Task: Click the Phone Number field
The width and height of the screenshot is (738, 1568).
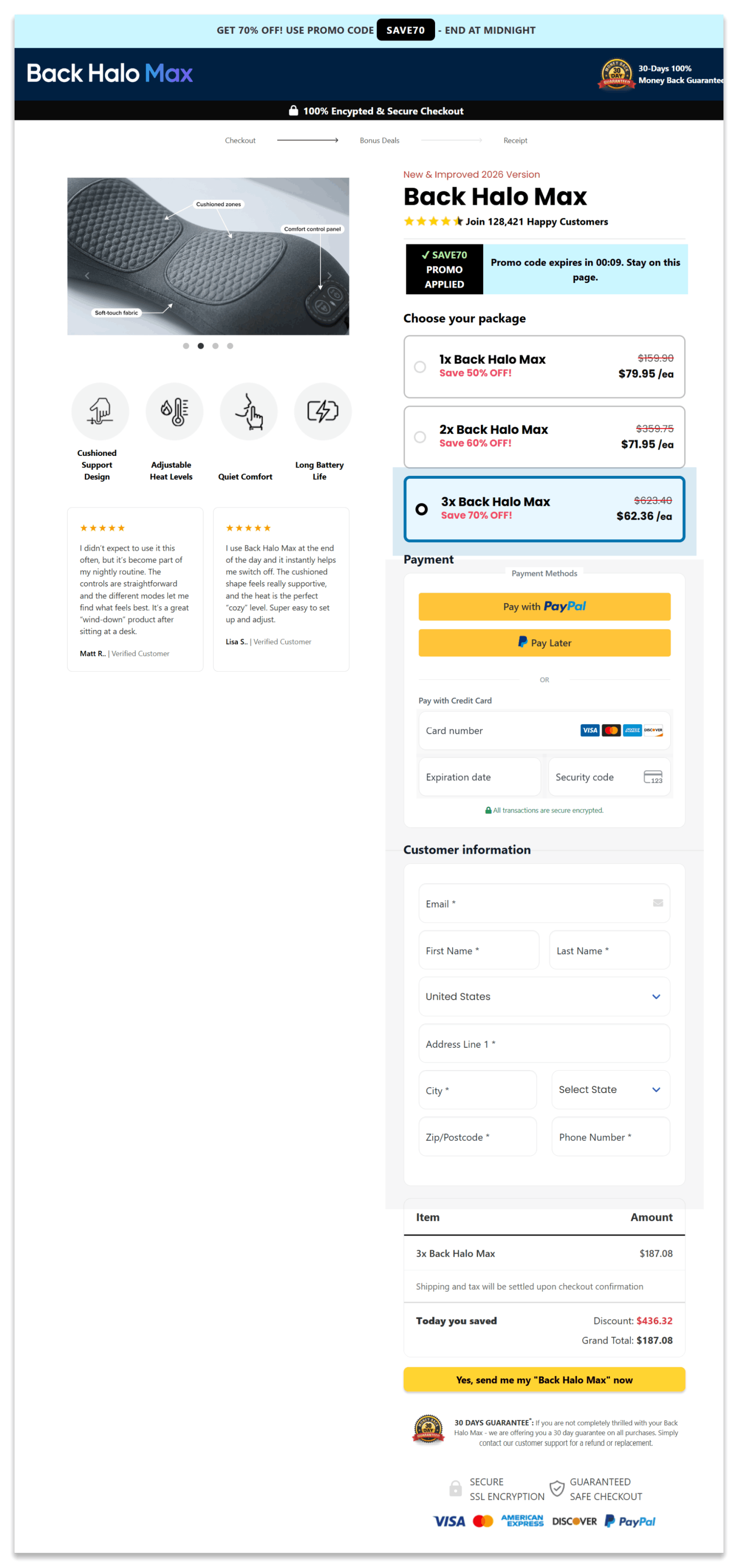Action: (611, 1137)
